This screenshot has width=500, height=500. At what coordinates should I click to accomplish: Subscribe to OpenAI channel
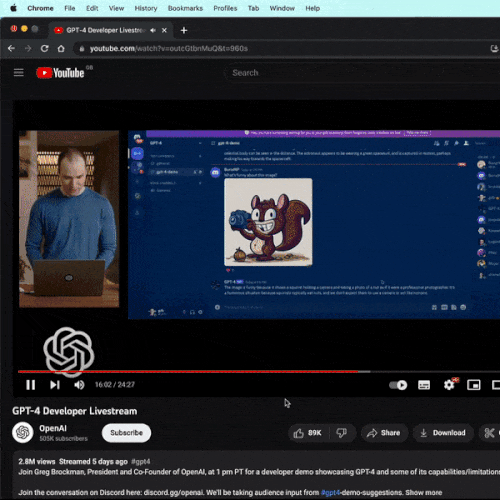click(126, 433)
